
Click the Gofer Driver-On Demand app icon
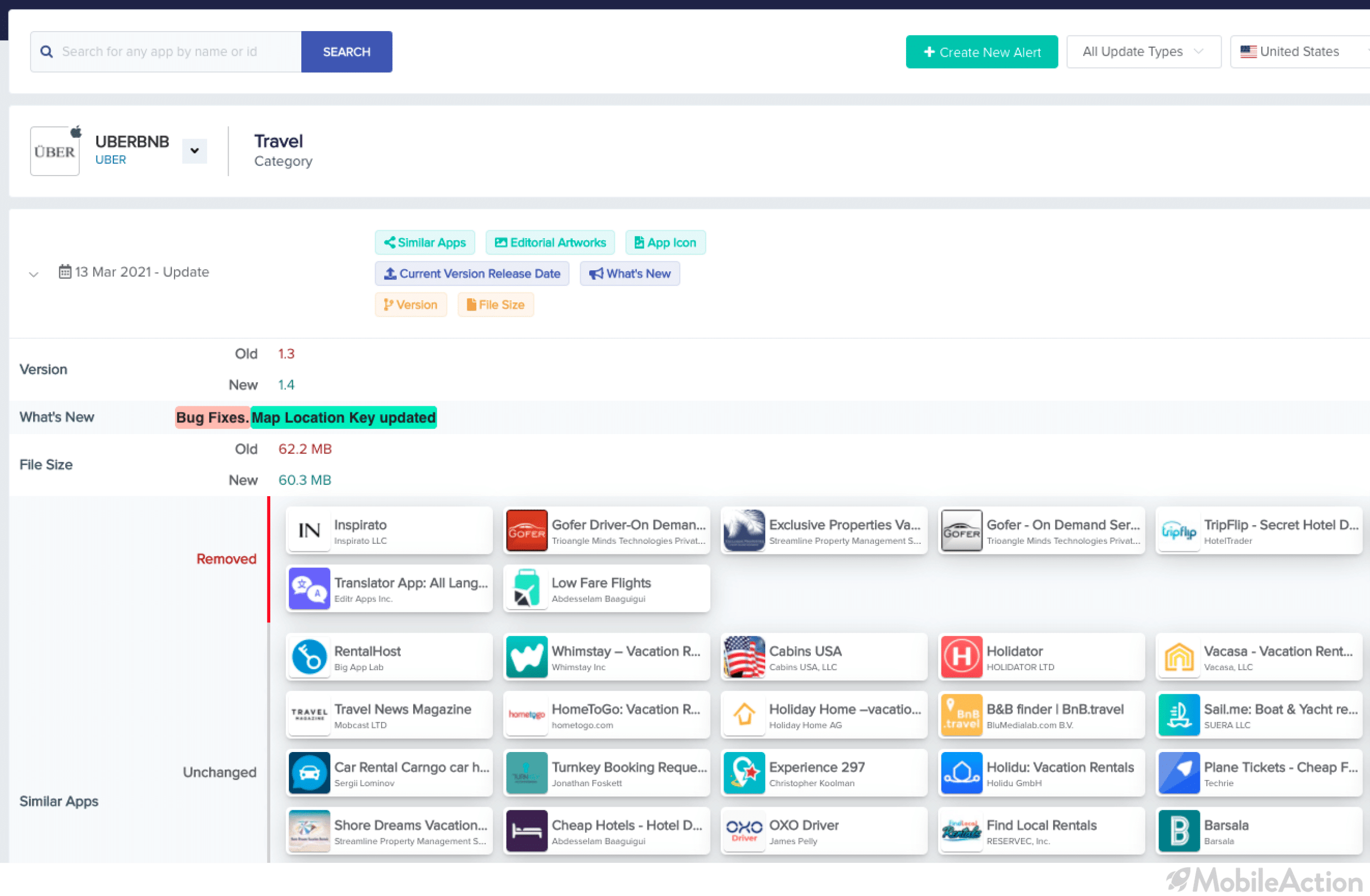pos(527,530)
